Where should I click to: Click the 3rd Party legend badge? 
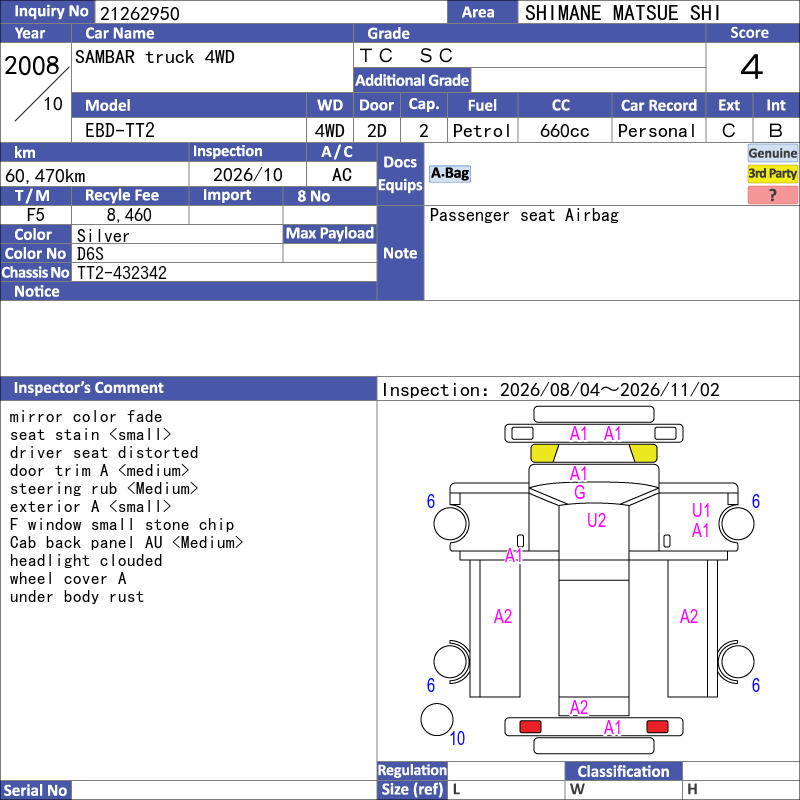pyautogui.click(x=772, y=173)
